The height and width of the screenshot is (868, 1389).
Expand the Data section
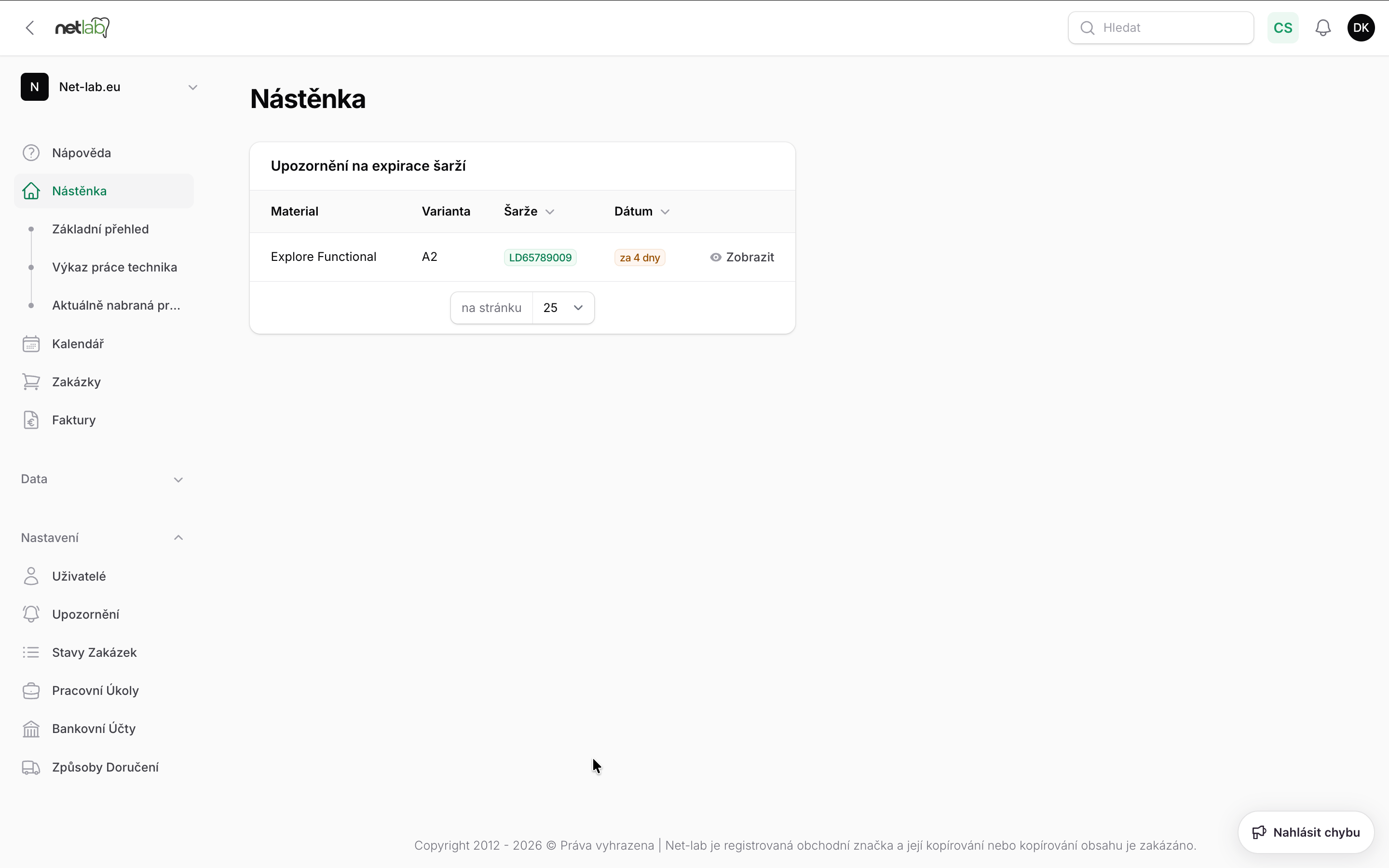click(x=103, y=479)
